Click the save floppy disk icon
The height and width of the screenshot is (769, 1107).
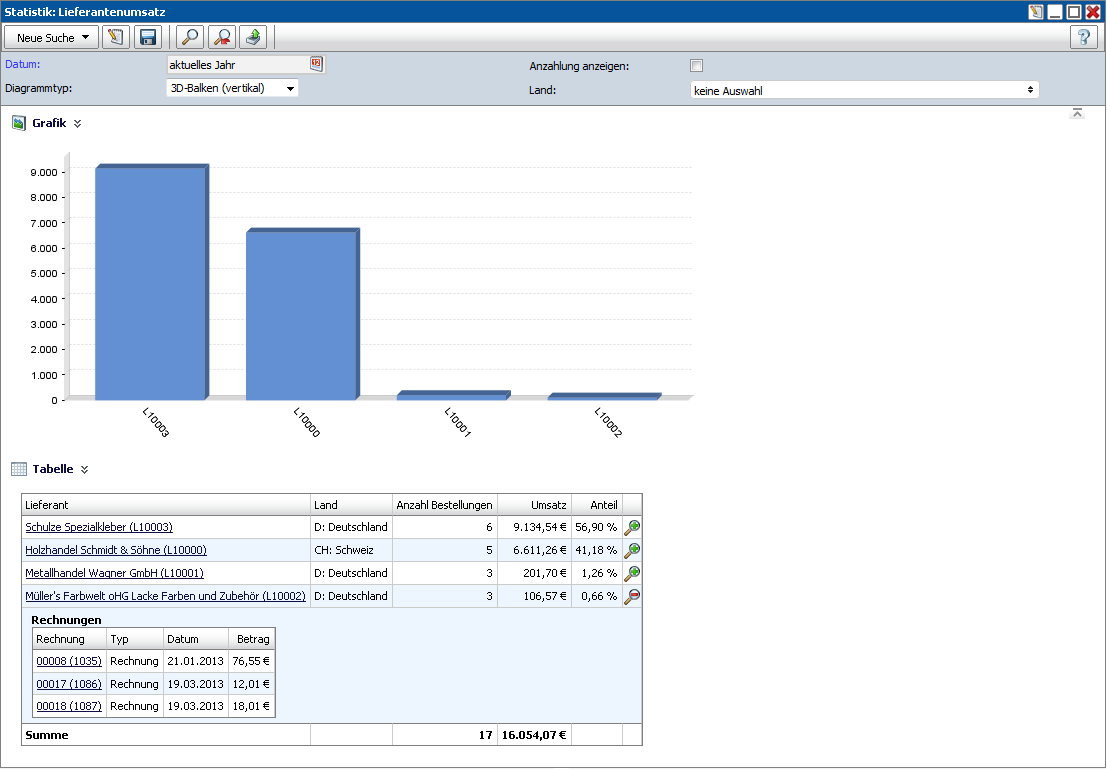point(148,38)
